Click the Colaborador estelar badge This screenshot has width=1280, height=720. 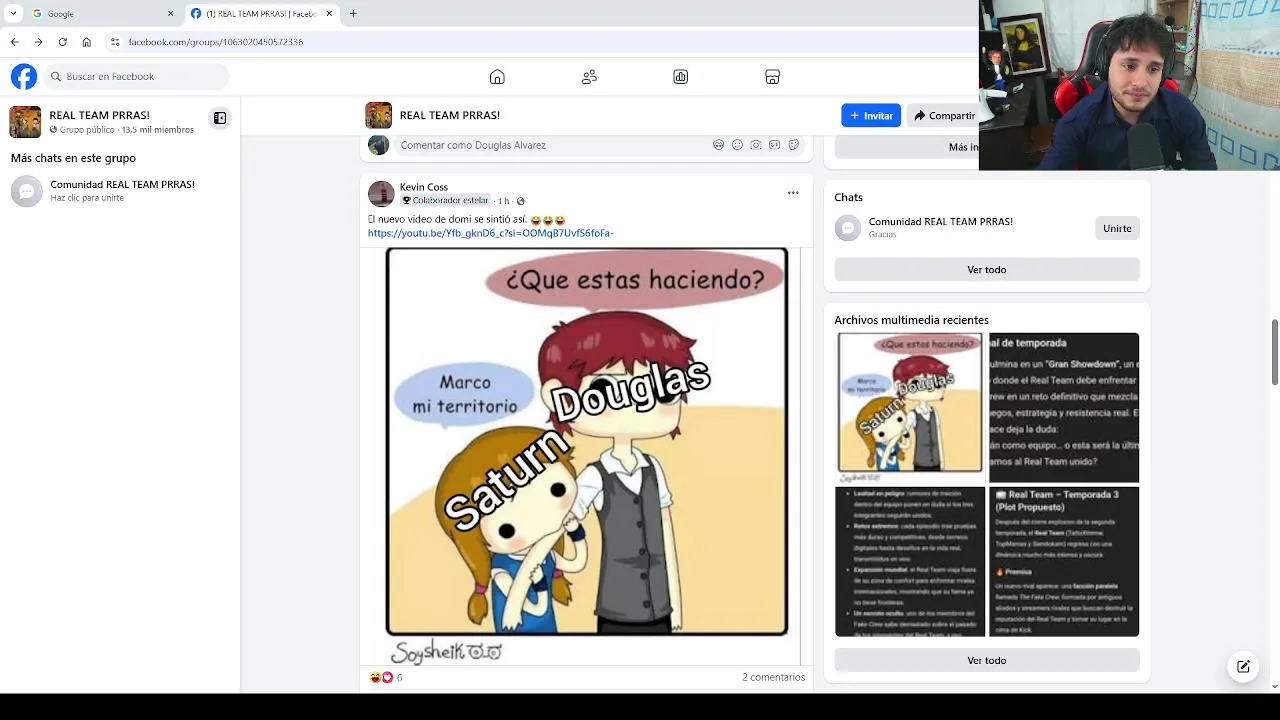tap(446, 201)
